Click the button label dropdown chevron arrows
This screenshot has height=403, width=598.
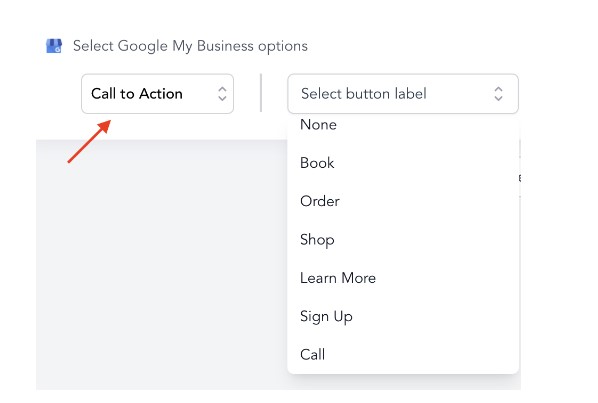point(498,94)
